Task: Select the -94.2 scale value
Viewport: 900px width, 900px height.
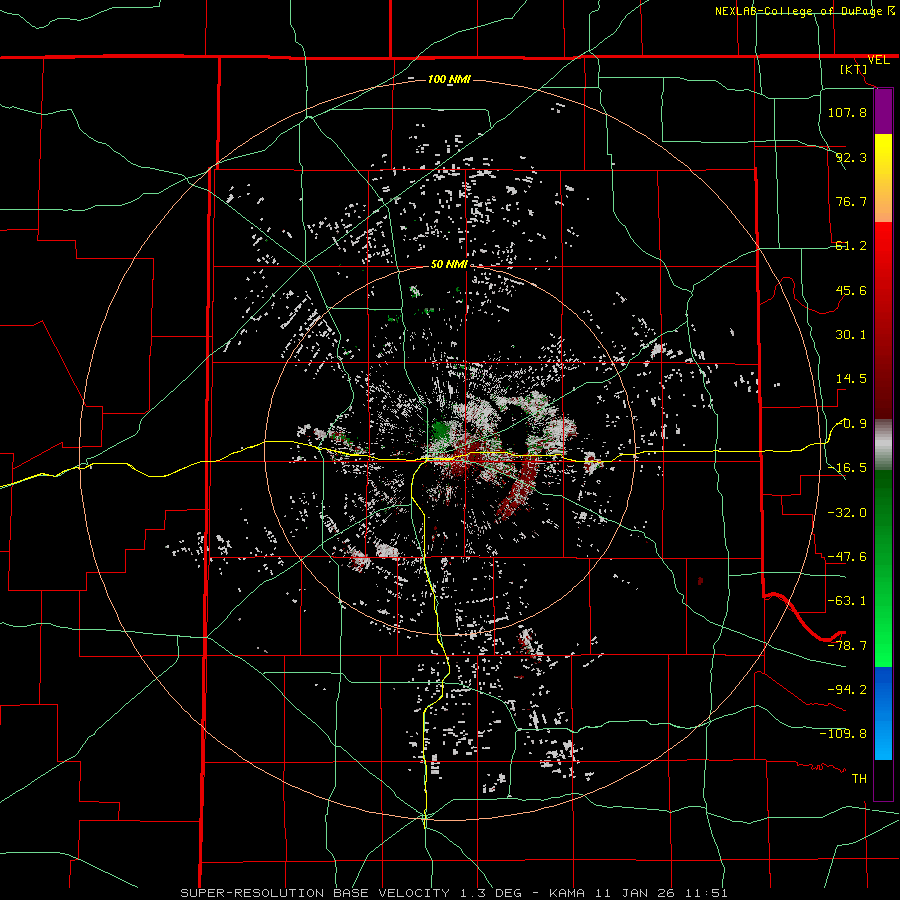Action: coord(847,690)
